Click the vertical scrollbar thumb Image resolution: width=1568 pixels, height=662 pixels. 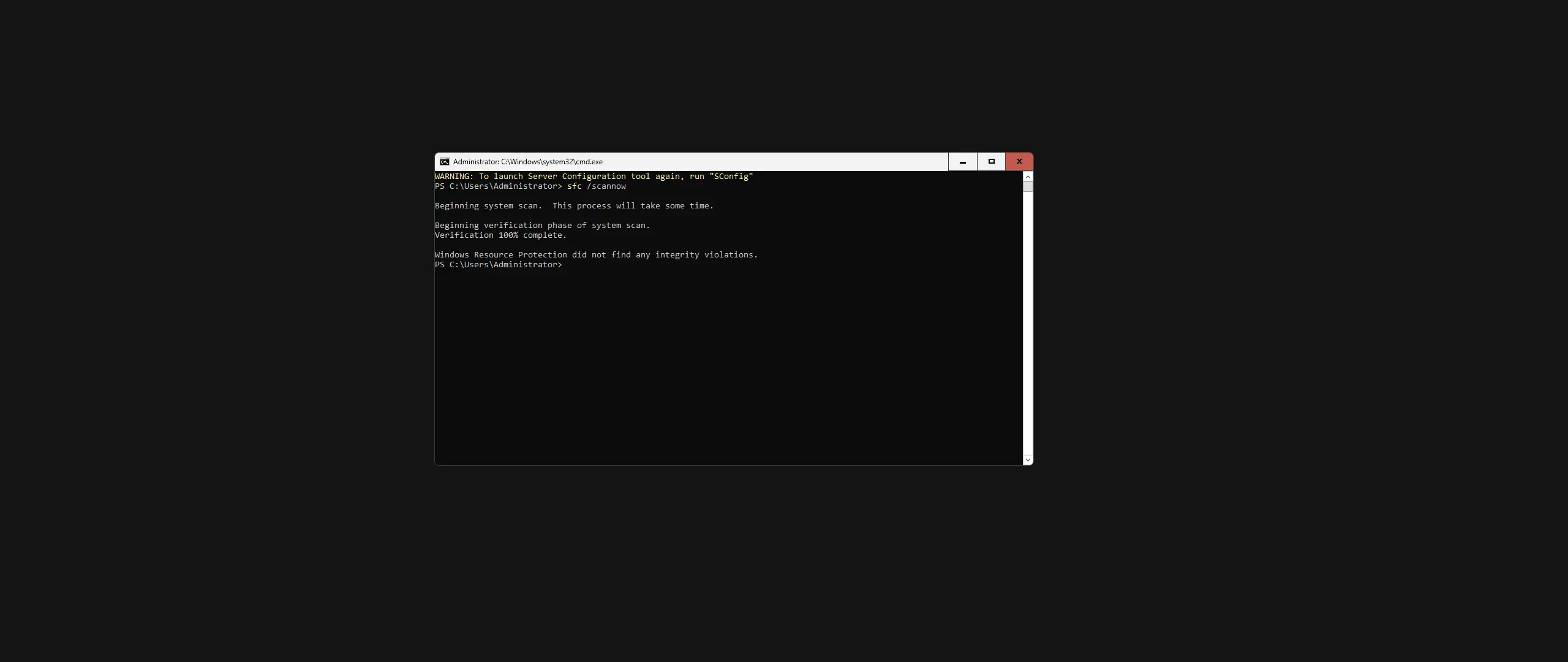(x=1028, y=186)
